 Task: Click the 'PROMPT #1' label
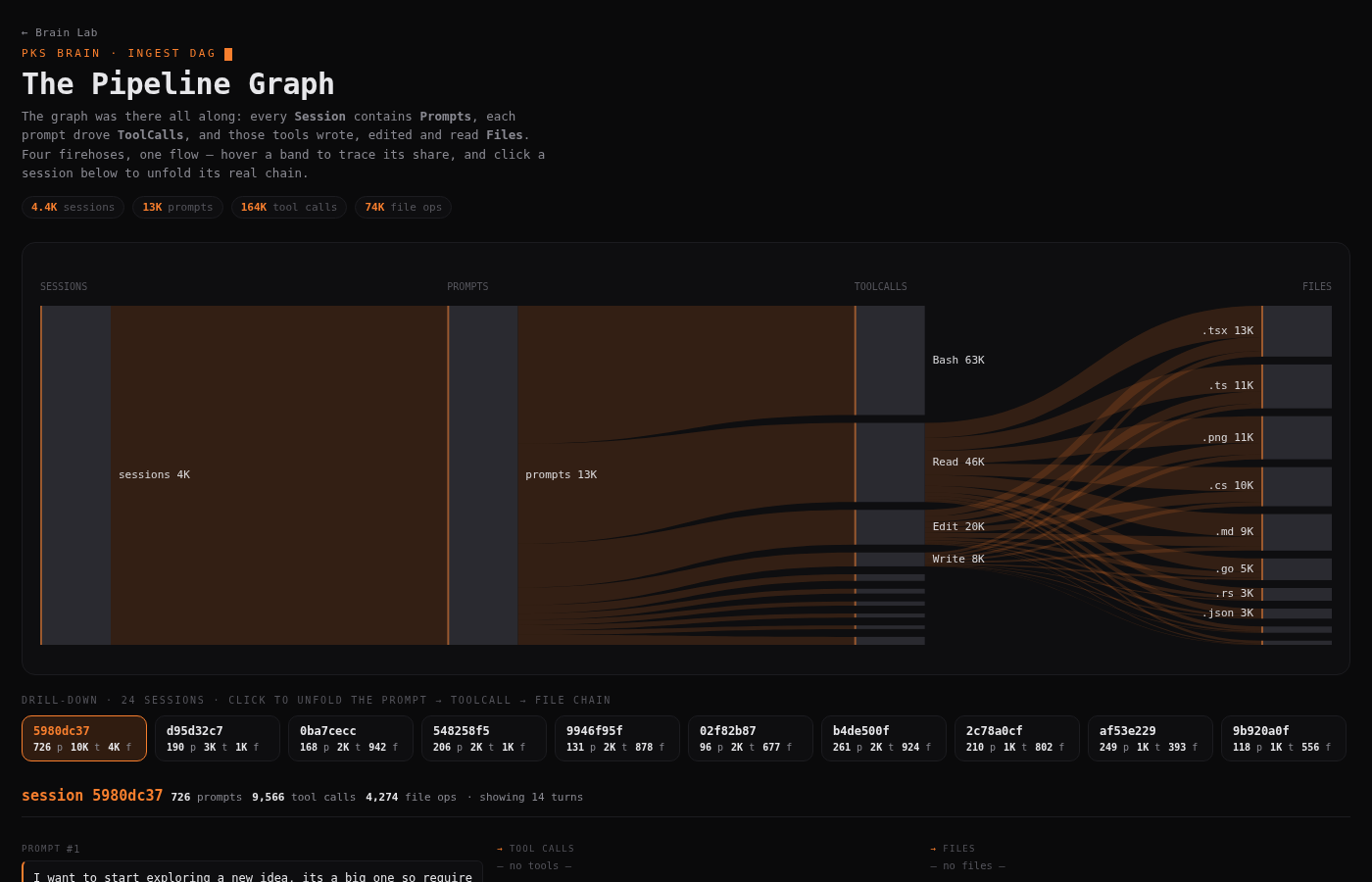51,849
